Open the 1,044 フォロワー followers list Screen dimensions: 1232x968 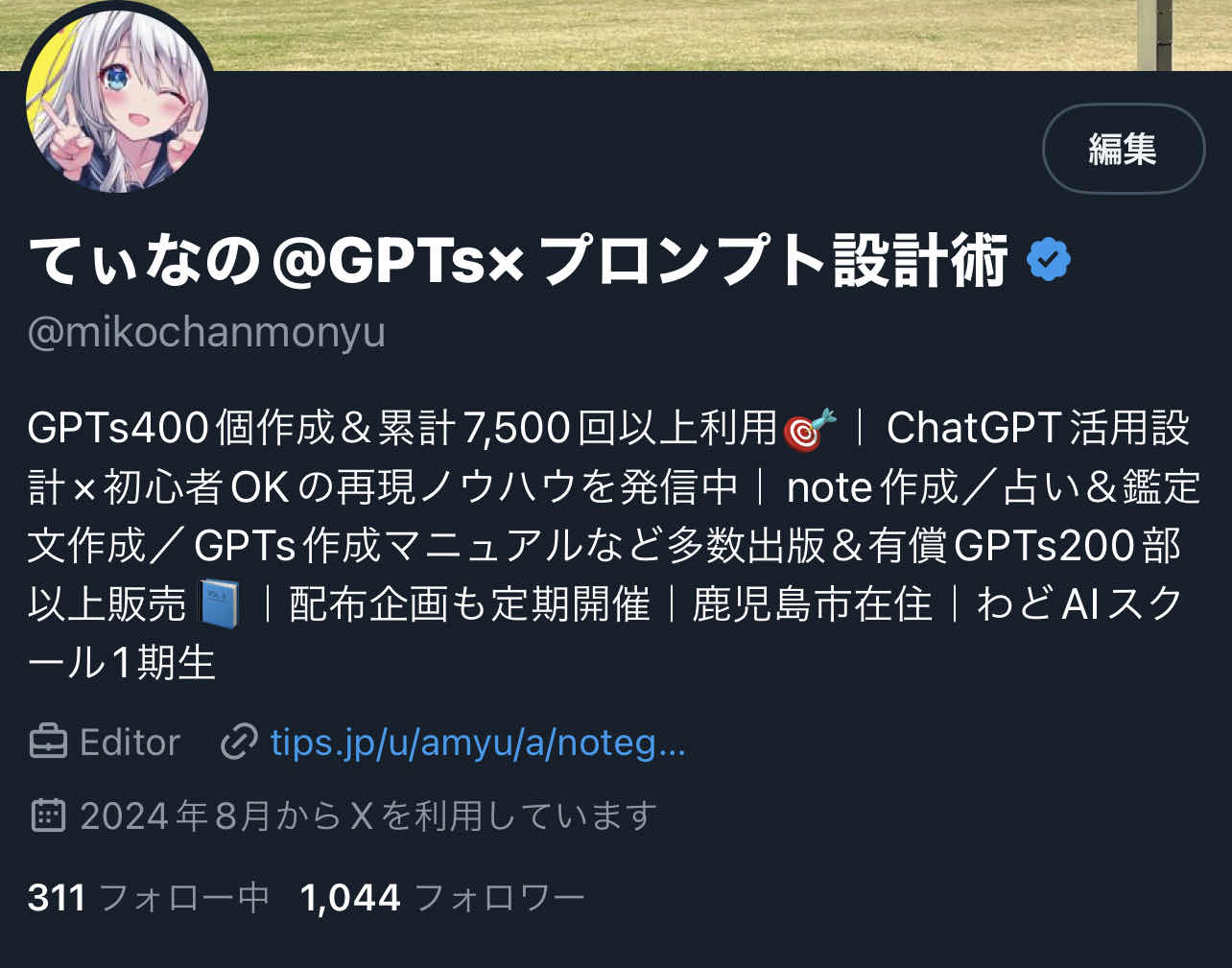442,898
